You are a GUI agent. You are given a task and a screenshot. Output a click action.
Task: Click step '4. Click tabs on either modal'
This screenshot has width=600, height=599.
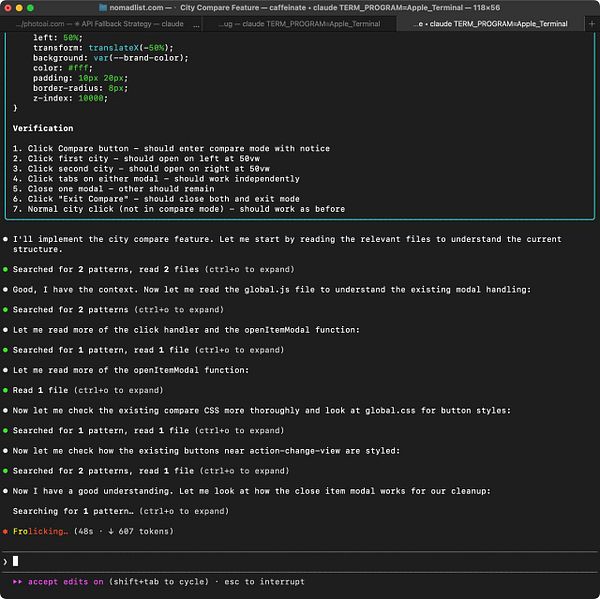click(156, 179)
